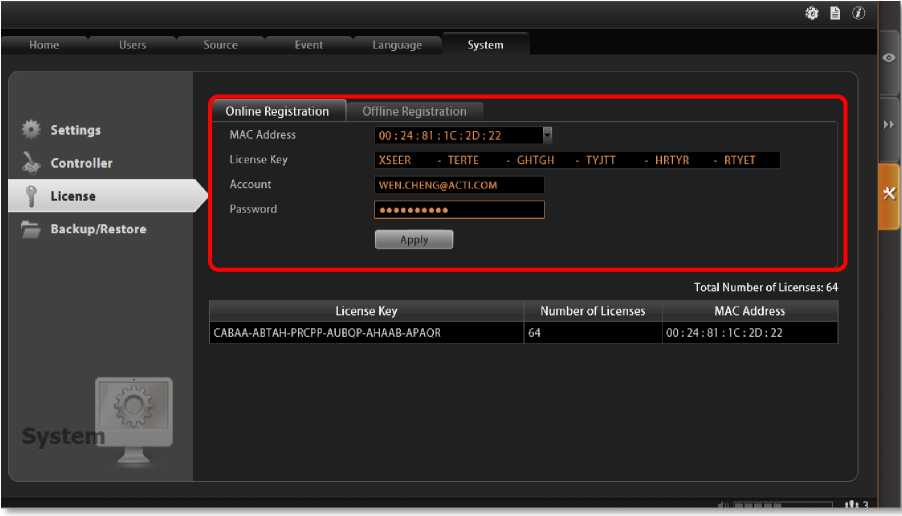The width and height of the screenshot is (902, 516).
Task: Click the first License Key segment field
Action: point(396,160)
